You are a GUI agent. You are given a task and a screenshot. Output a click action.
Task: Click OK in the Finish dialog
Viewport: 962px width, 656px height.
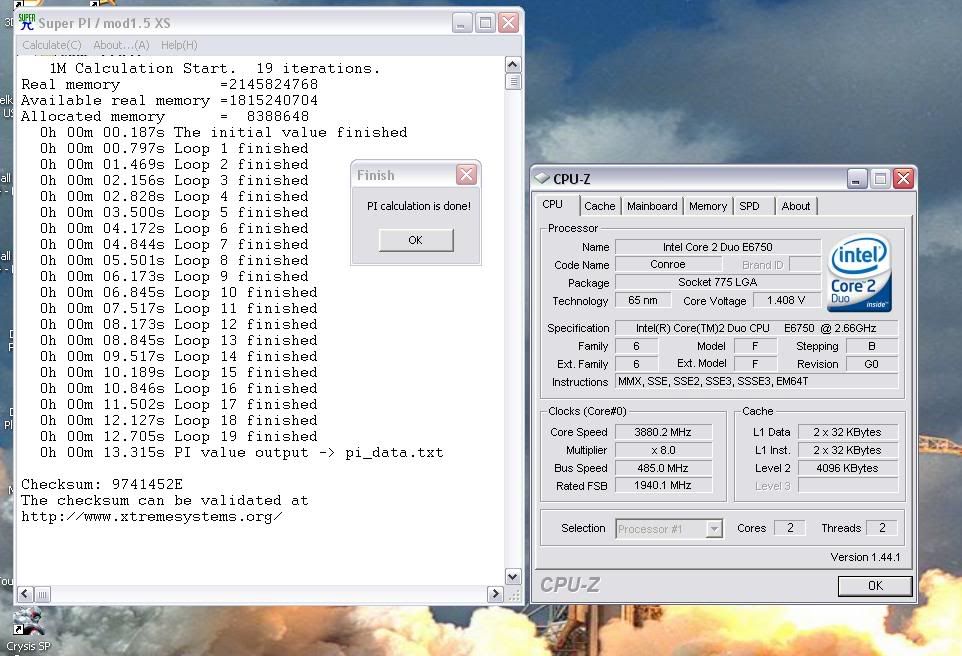tap(416, 240)
